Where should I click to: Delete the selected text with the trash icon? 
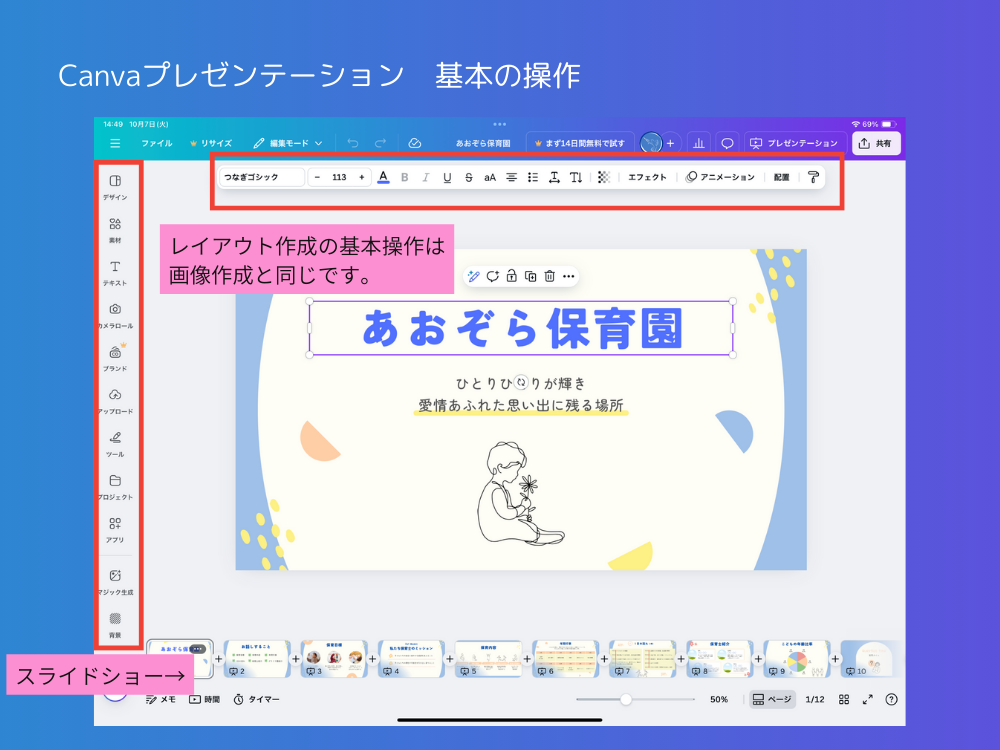549,276
